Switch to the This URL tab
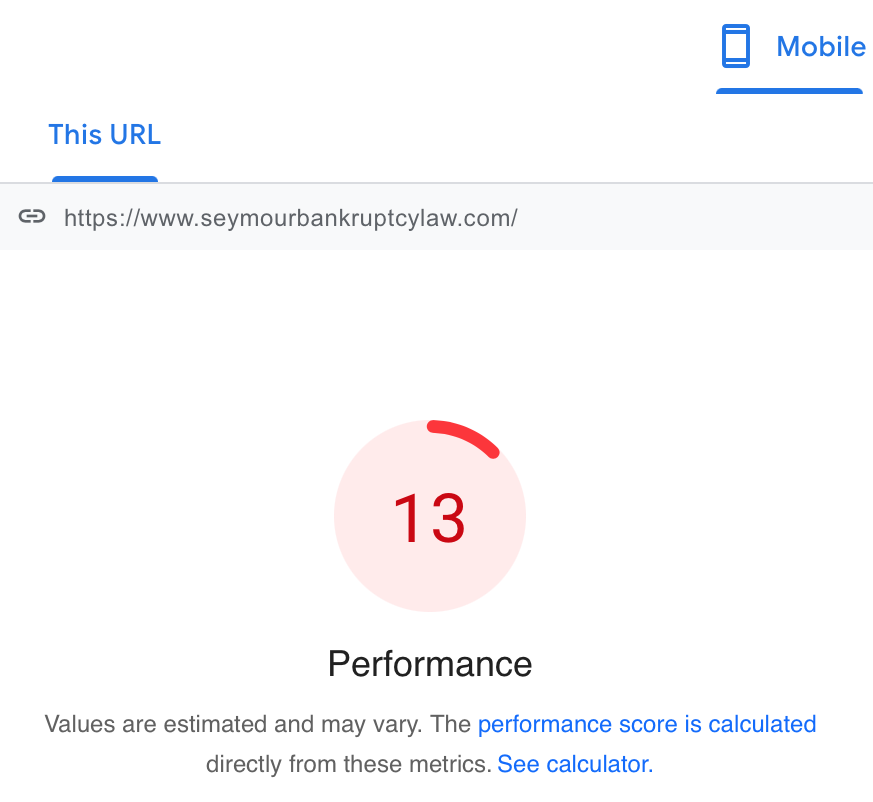Screen dimensions: 873x802 tap(105, 135)
